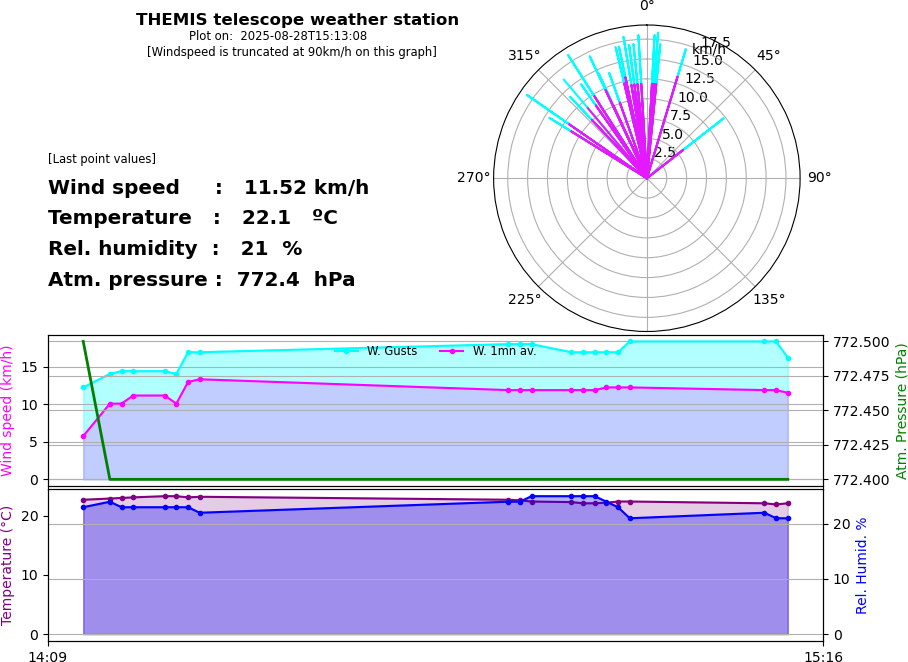This screenshot has height=662, width=908.
Task: Click the 0° label on polar plot
Action: 647,7
